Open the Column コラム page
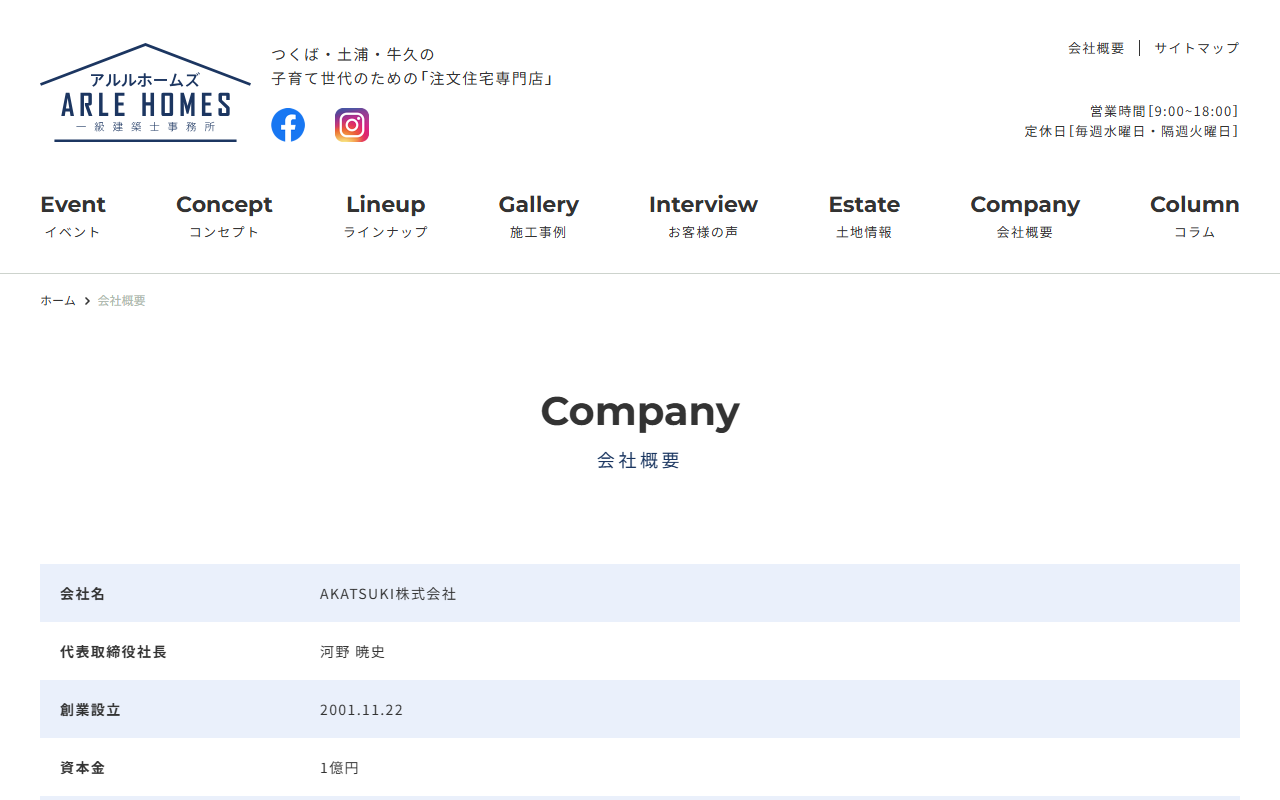 (x=1195, y=216)
